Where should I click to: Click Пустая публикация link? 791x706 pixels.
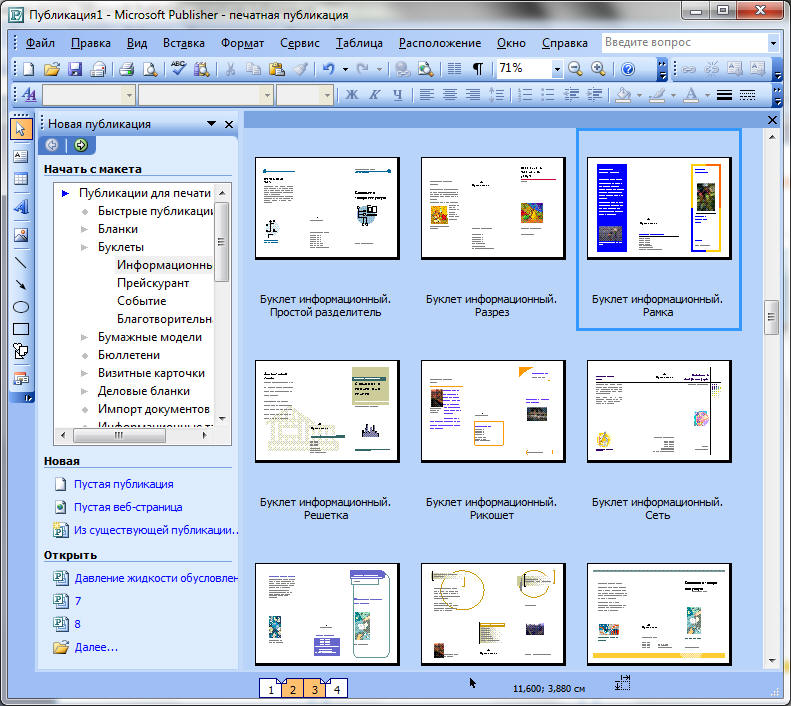point(124,484)
